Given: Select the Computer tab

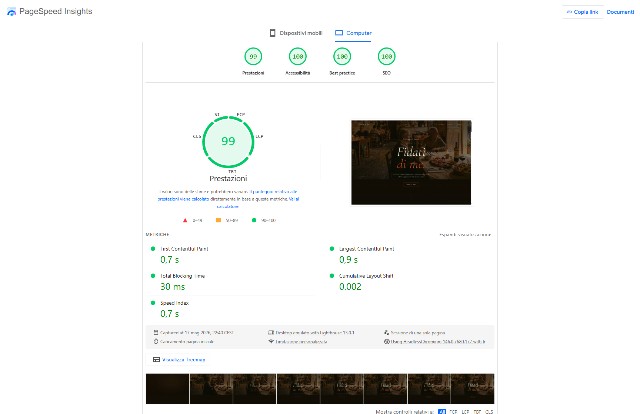Looking at the screenshot, I should [x=353, y=33].
